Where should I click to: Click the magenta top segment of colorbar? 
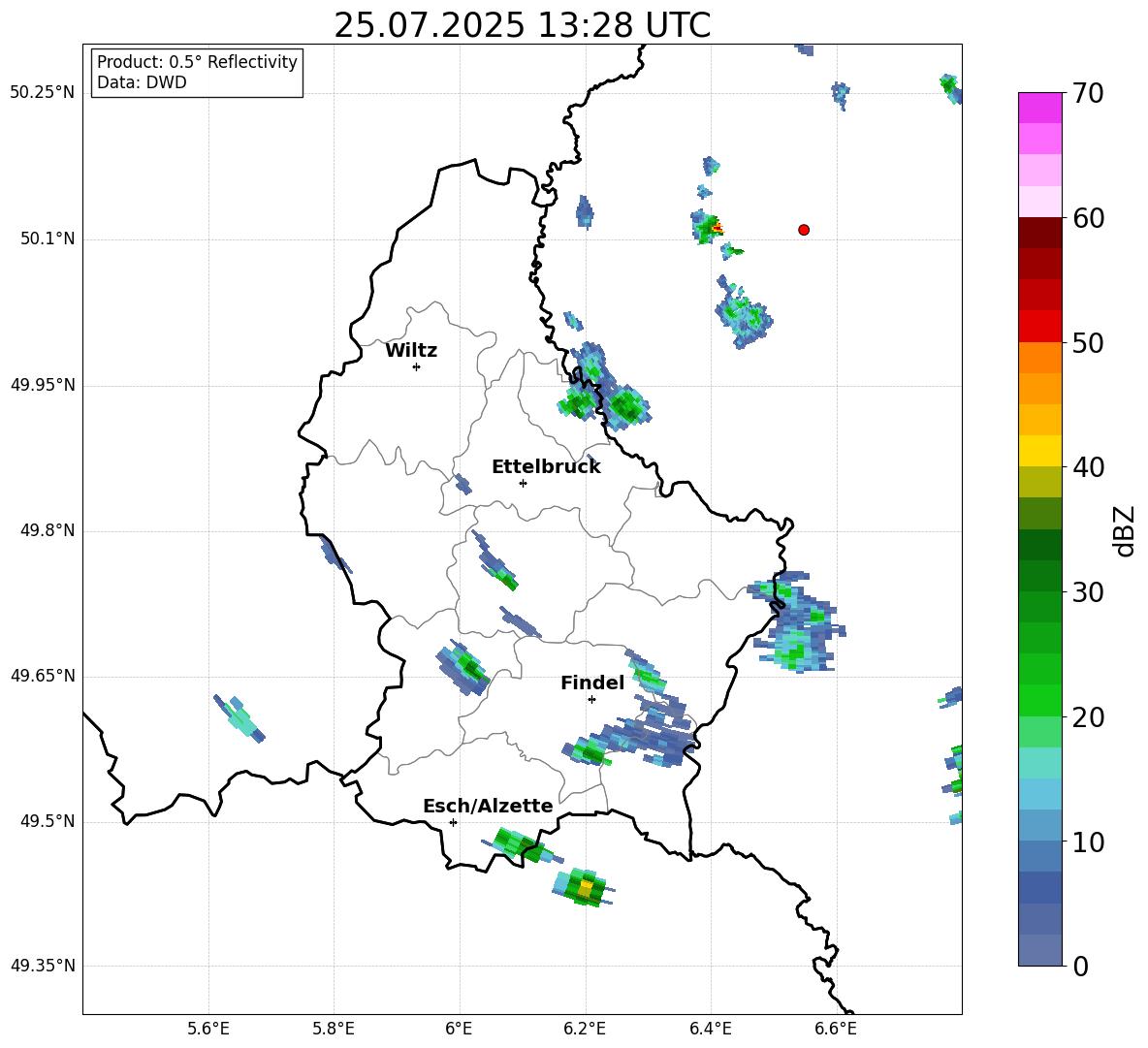[1039, 108]
